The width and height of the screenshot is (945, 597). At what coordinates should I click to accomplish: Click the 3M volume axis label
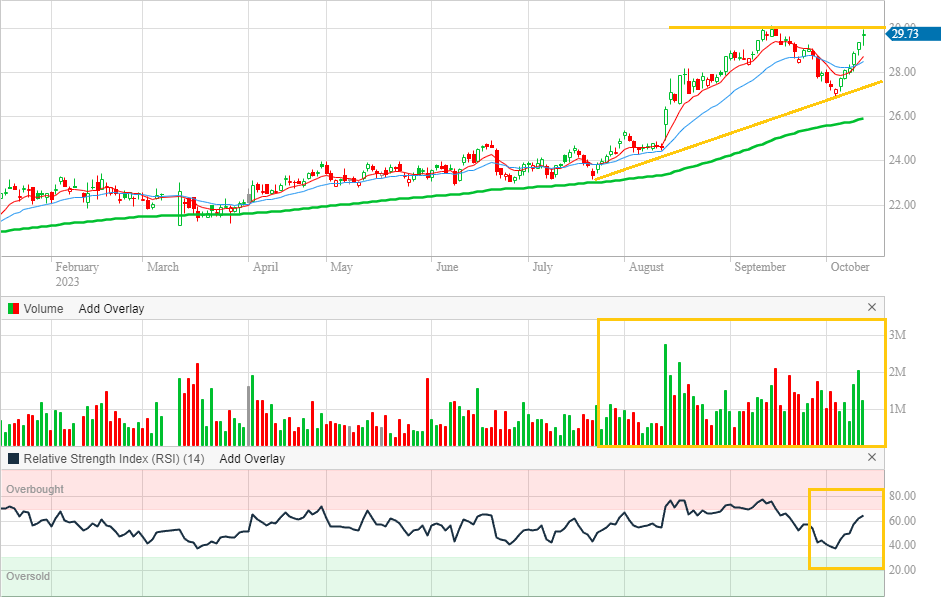click(897, 335)
